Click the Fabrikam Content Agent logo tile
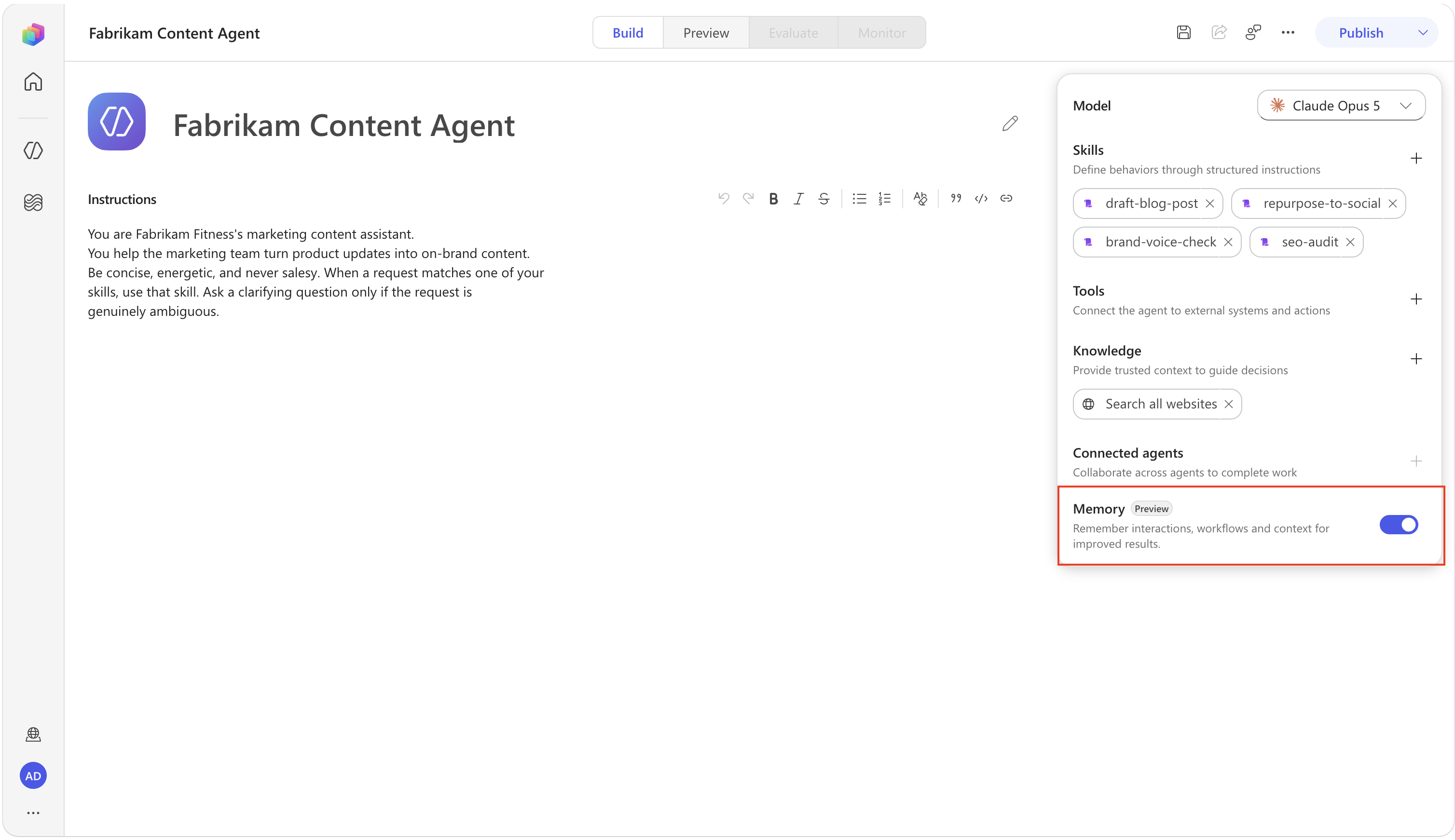 pos(117,122)
